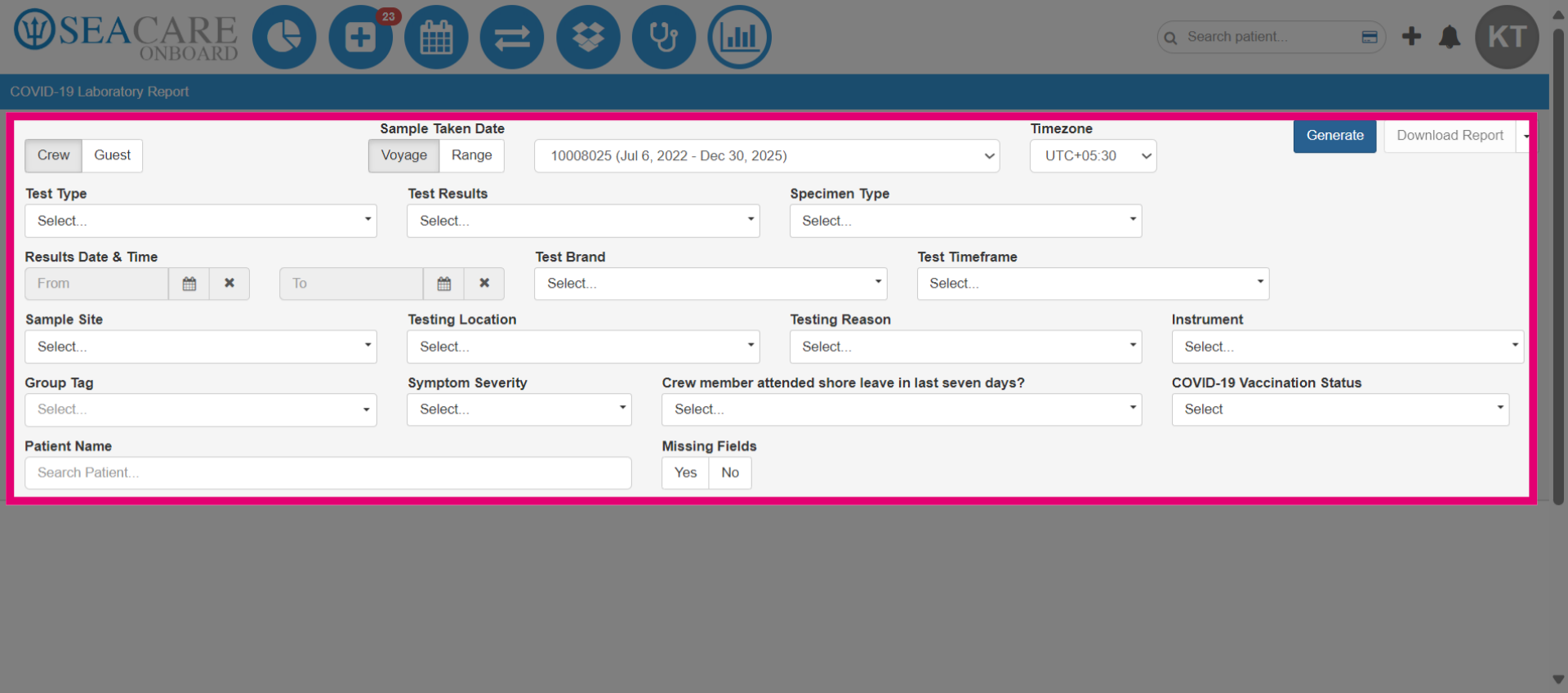This screenshot has width=1568, height=693.
Task: Open the To date calendar picker
Action: [444, 284]
